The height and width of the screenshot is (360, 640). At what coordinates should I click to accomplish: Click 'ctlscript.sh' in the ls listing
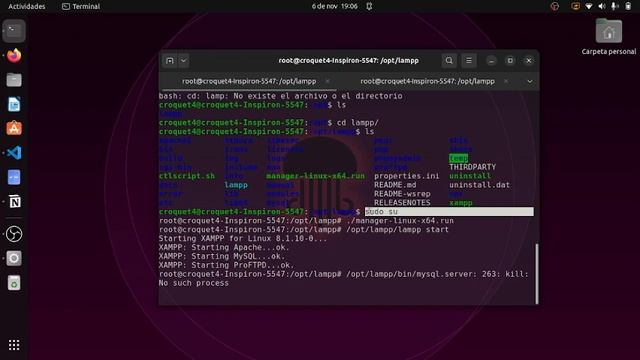(187, 176)
